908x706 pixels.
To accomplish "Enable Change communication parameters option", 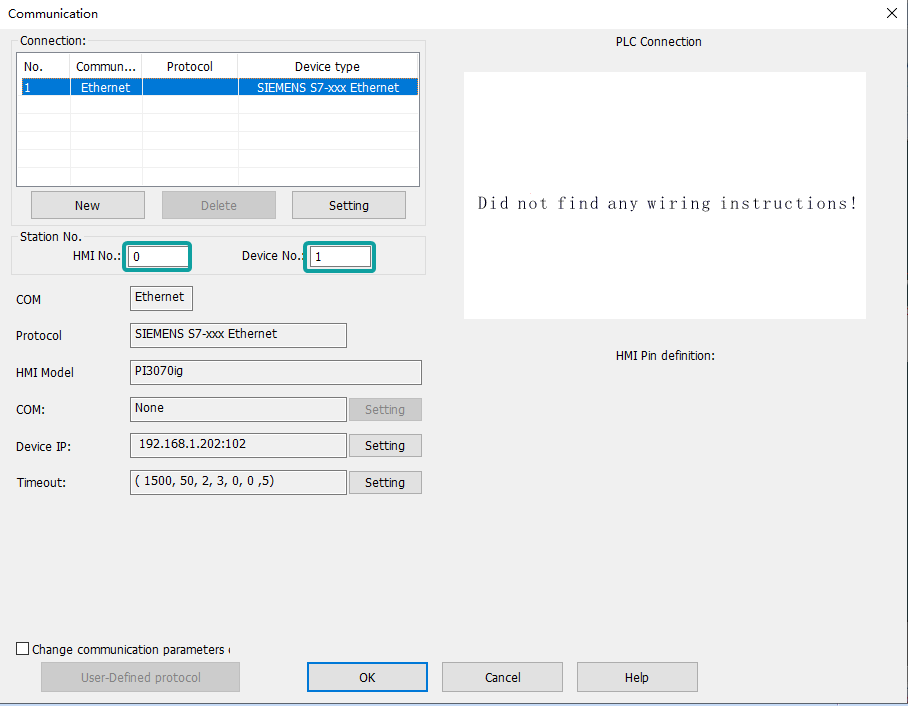I will tap(22, 648).
